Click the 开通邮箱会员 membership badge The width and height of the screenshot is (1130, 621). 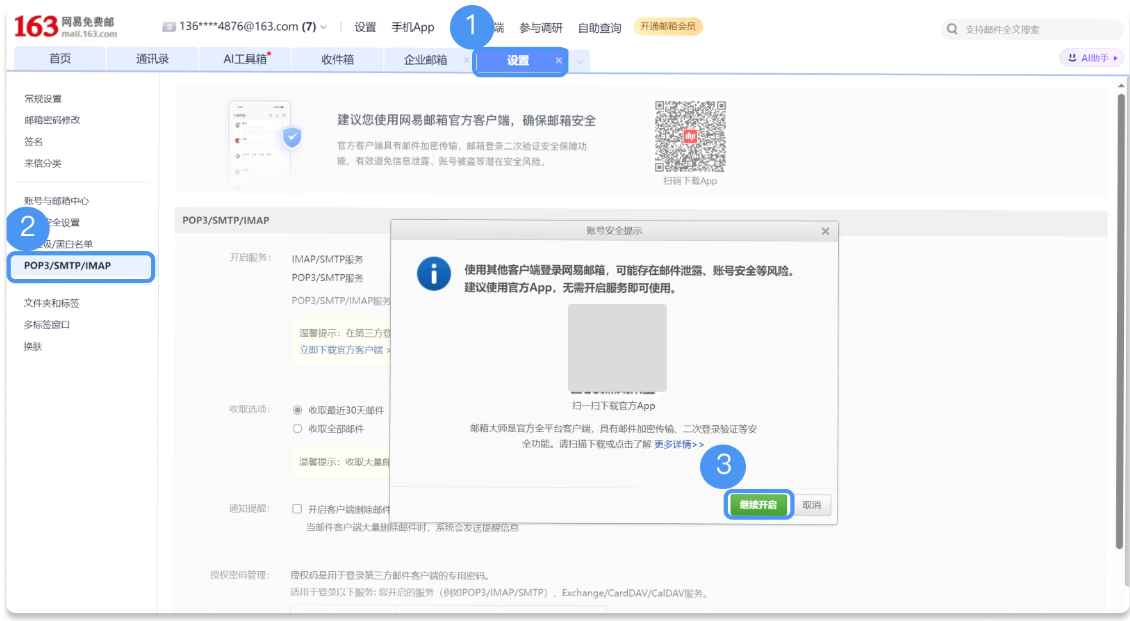point(666,27)
